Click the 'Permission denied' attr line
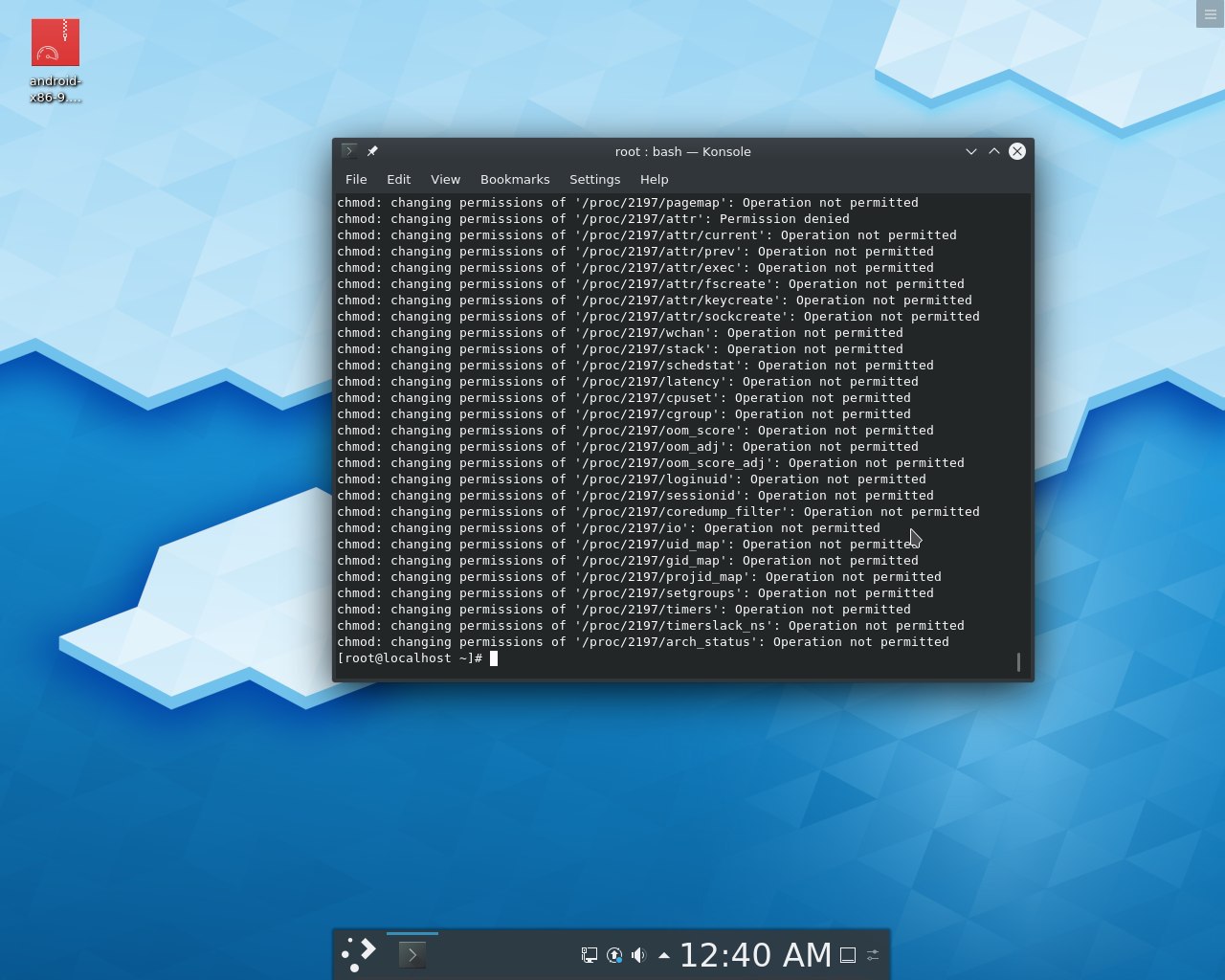The height and width of the screenshot is (980, 1225). click(593, 219)
